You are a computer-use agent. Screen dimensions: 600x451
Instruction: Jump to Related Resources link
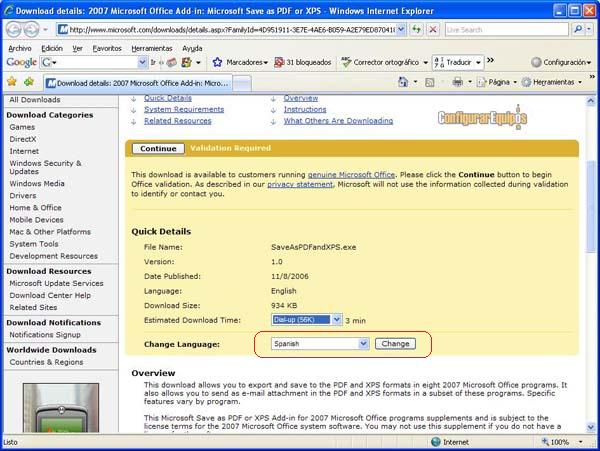click(x=178, y=121)
